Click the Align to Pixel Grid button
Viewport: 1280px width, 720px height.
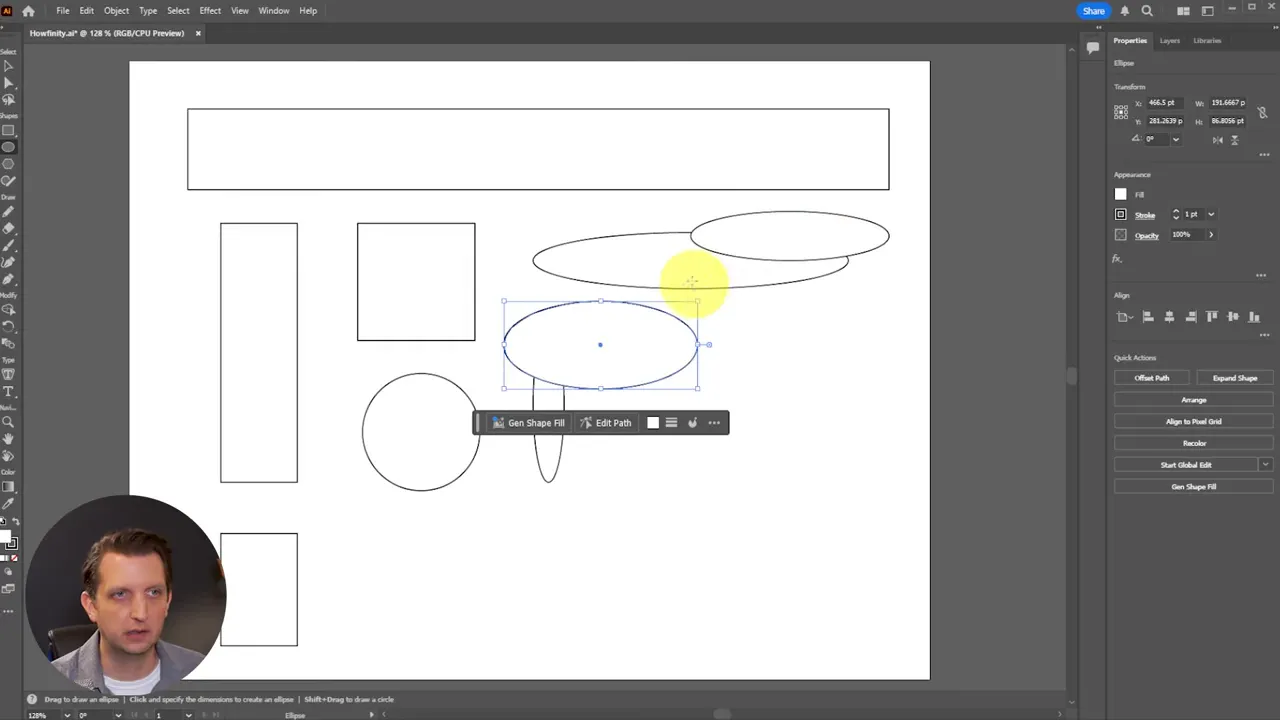[1193, 421]
